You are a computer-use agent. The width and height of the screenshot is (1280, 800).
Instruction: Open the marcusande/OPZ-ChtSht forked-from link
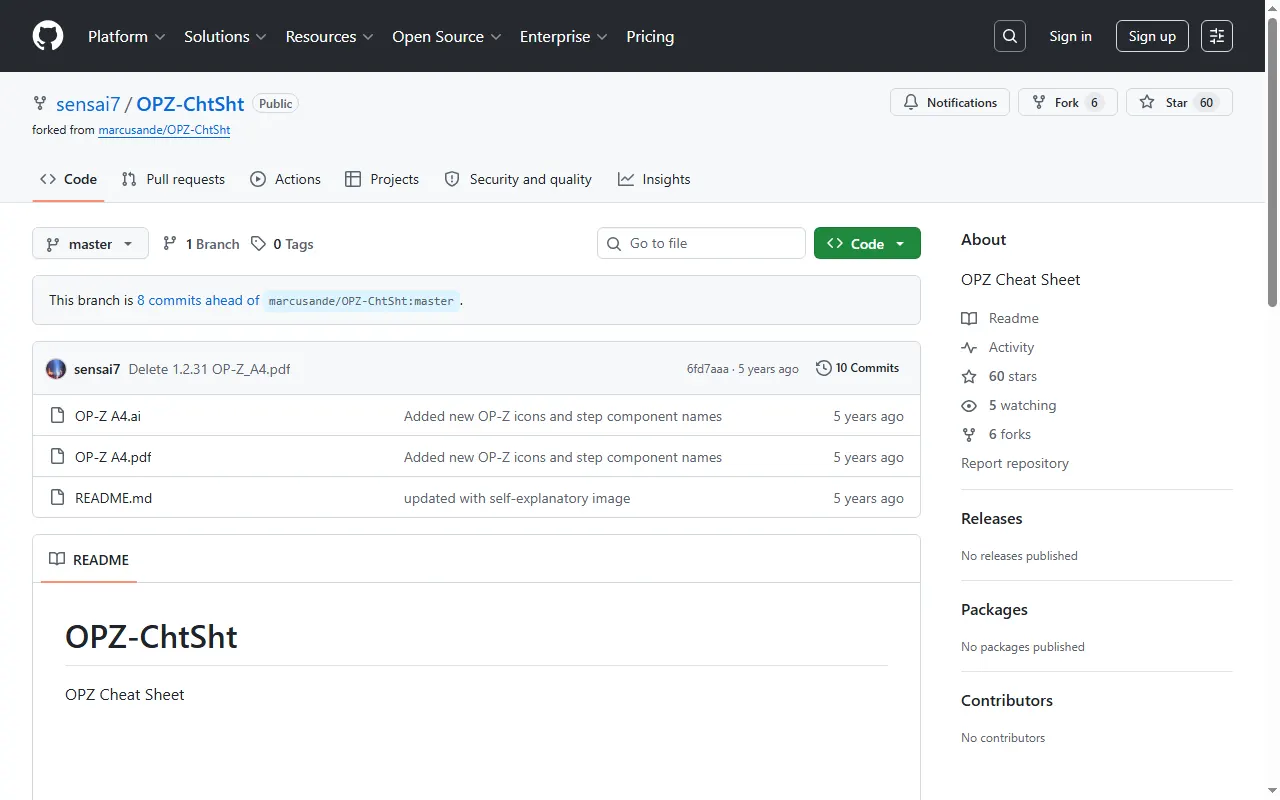click(x=164, y=130)
